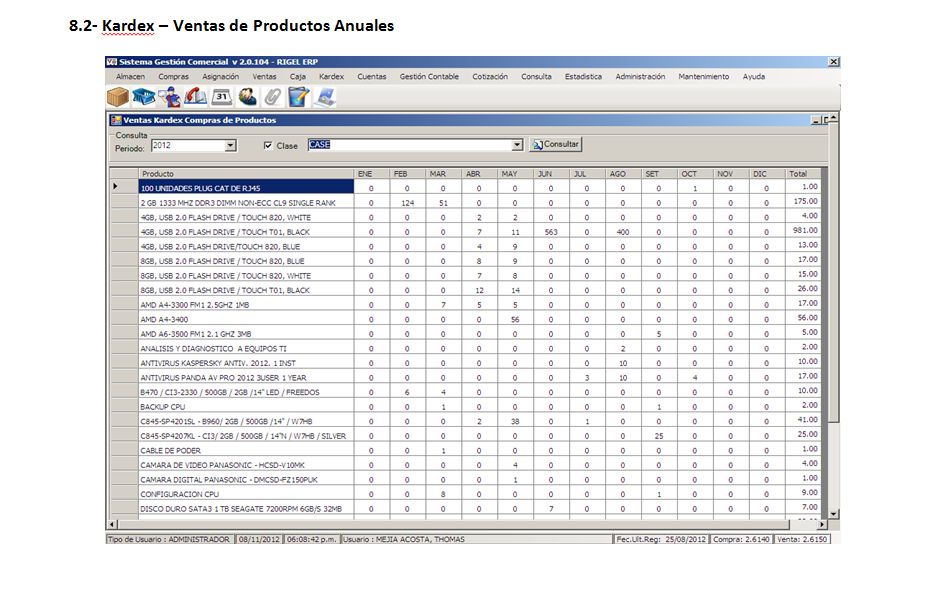Click the cardboard box toolbar icon

click(119, 97)
